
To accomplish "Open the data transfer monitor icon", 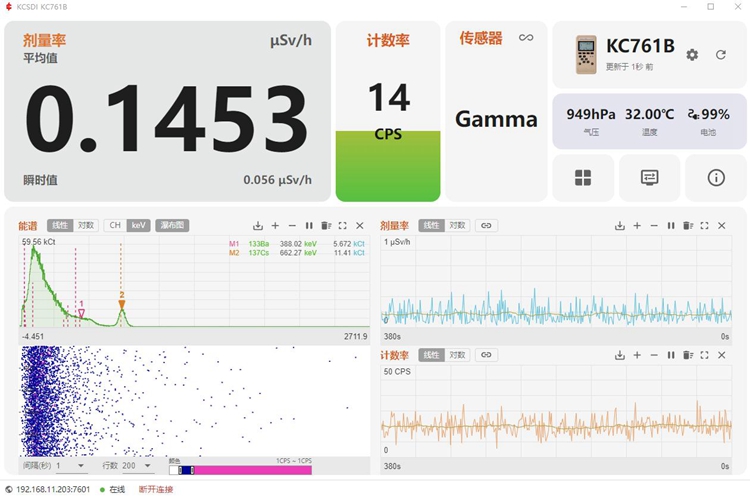I will (649, 178).
